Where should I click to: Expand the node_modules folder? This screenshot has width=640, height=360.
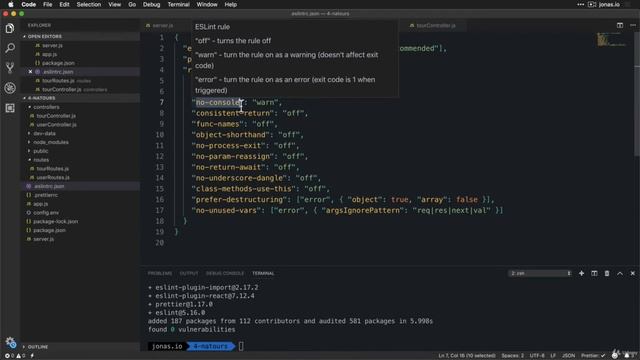51,142
